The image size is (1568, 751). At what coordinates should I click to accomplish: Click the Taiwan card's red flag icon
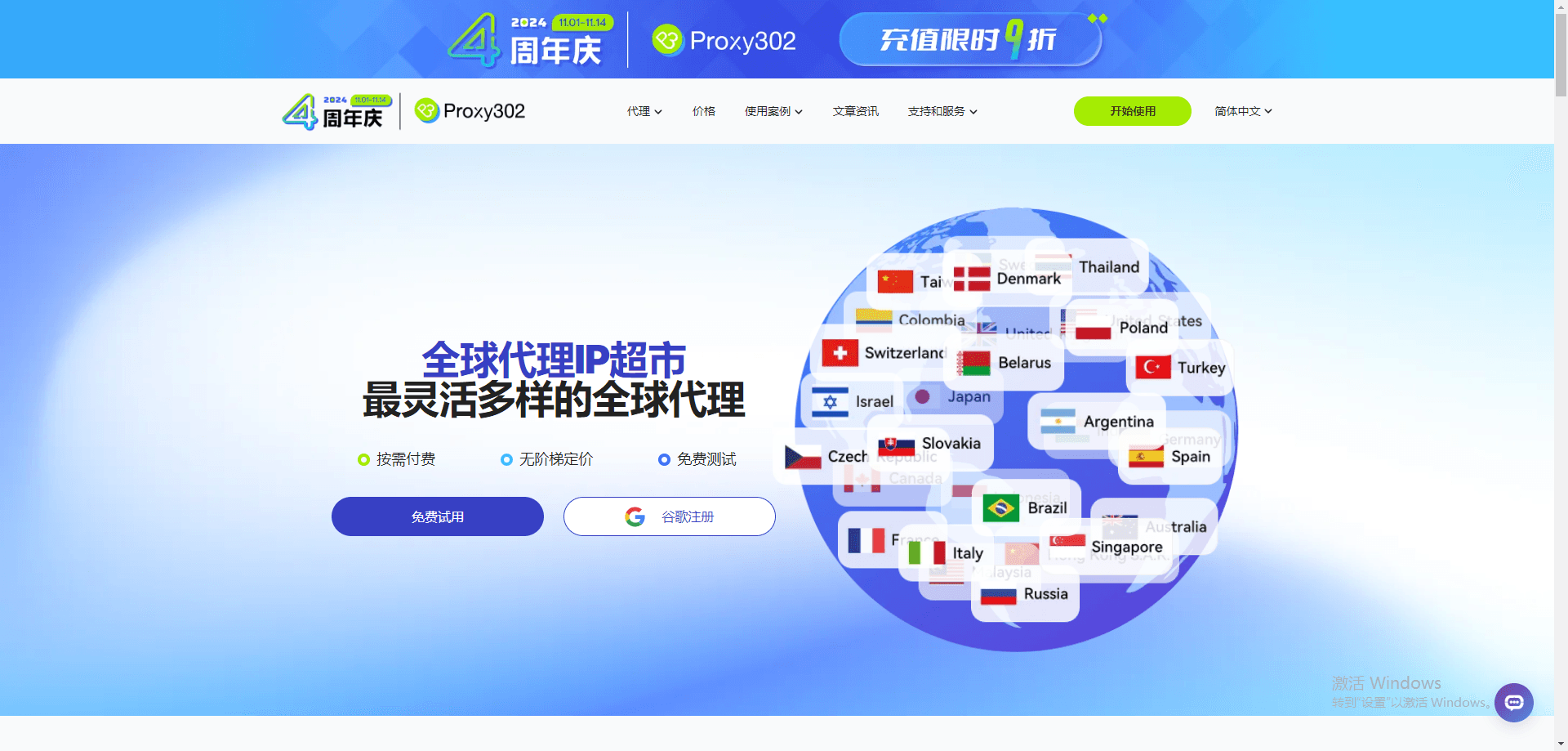coord(895,281)
